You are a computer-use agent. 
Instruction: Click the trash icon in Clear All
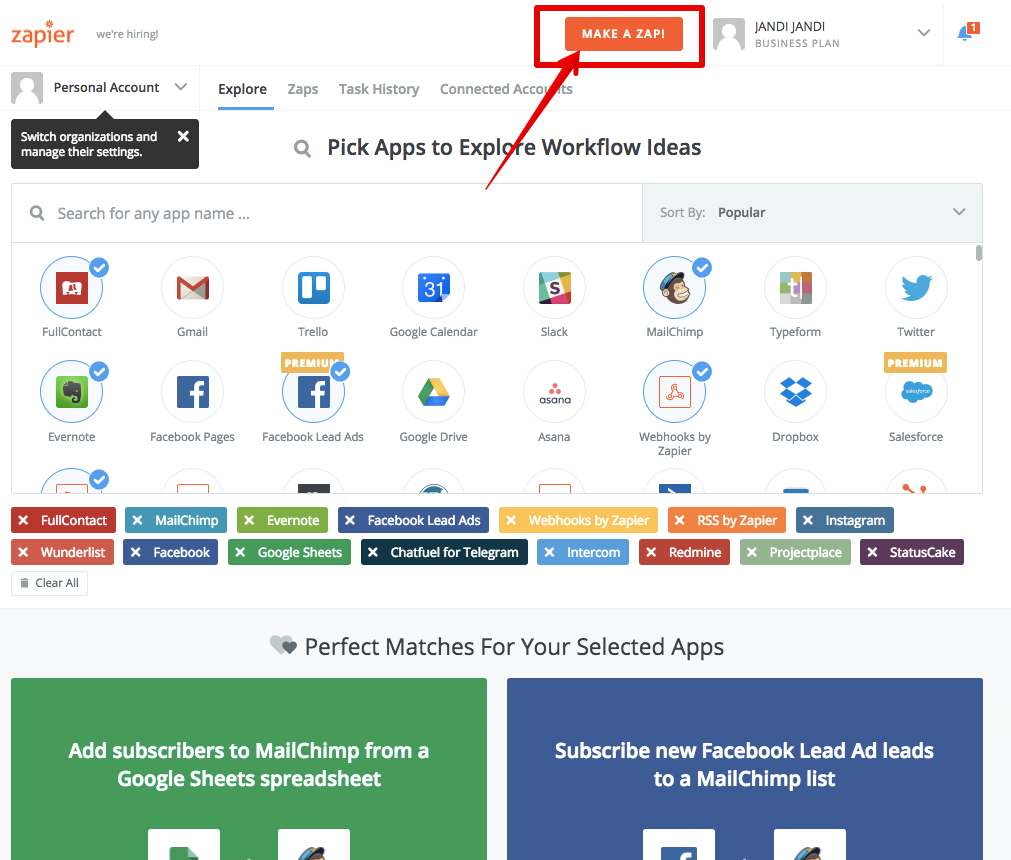pyautogui.click(x=25, y=583)
